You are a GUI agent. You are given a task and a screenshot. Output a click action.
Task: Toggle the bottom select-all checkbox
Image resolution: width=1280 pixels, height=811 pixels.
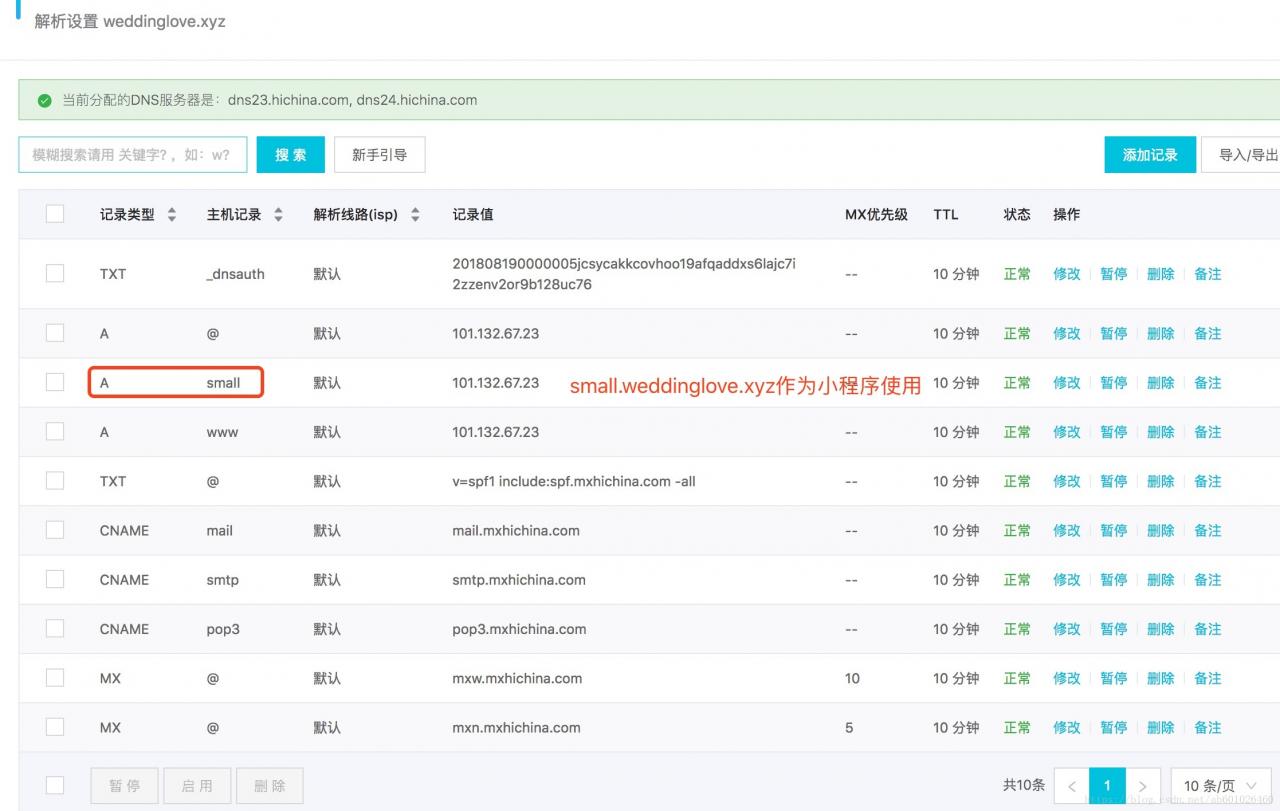[55, 786]
